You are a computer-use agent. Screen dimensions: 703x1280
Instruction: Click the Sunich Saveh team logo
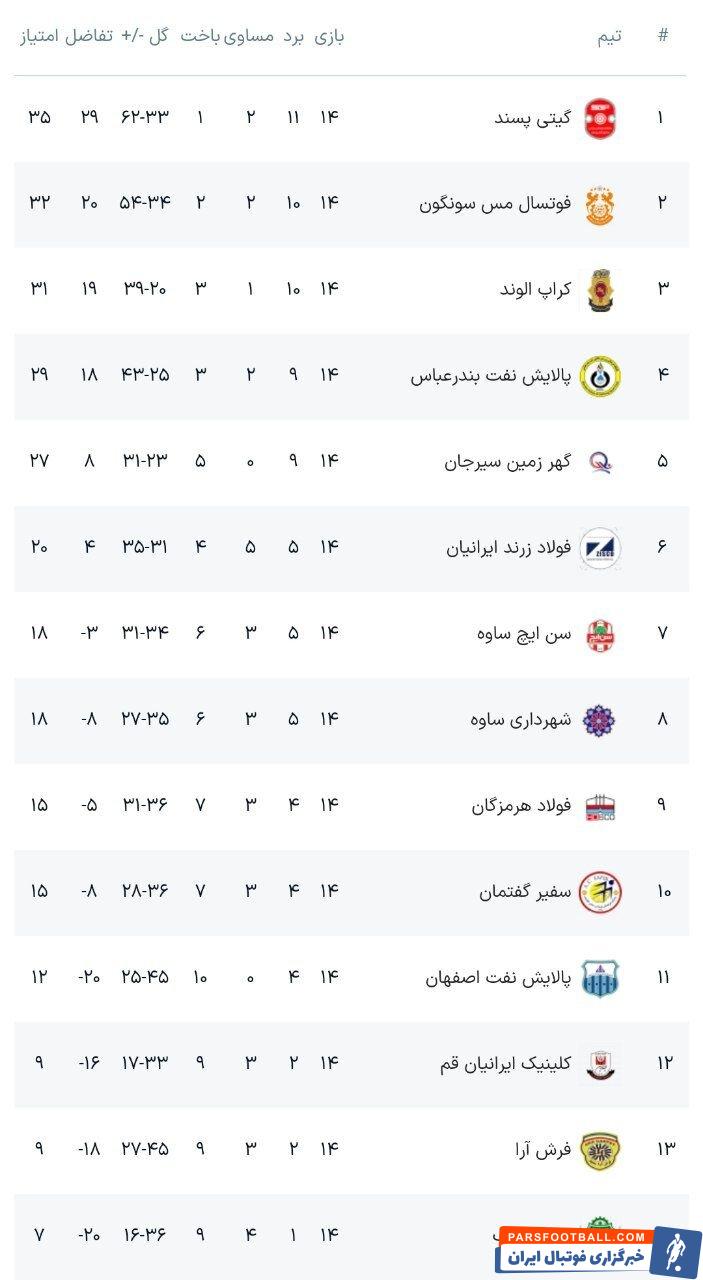coord(599,634)
